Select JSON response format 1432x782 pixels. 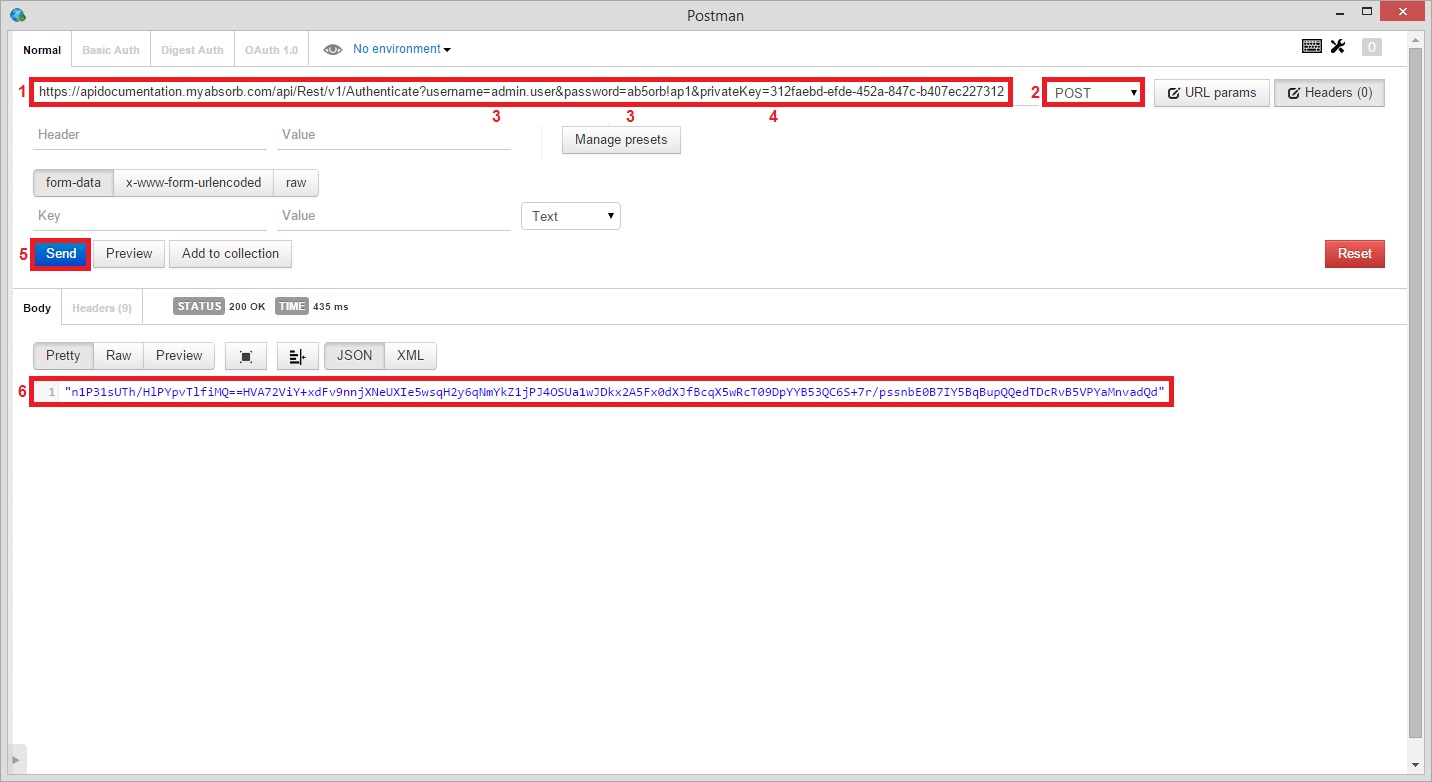pos(354,356)
